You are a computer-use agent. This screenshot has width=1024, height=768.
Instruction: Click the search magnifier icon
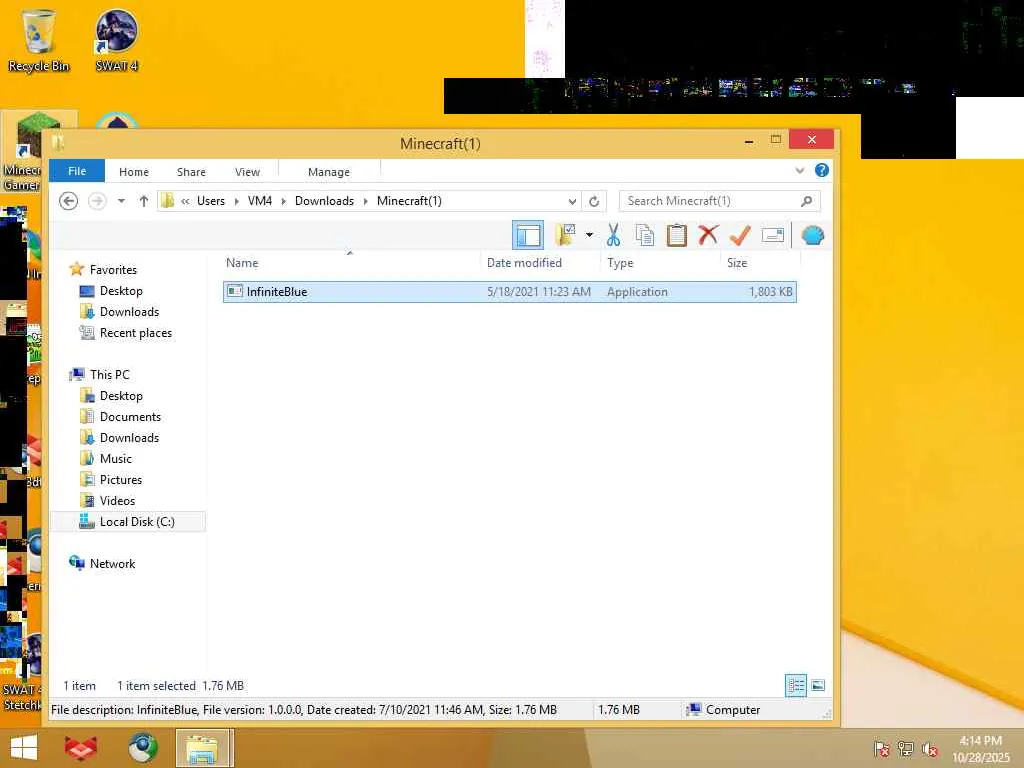[x=807, y=201]
